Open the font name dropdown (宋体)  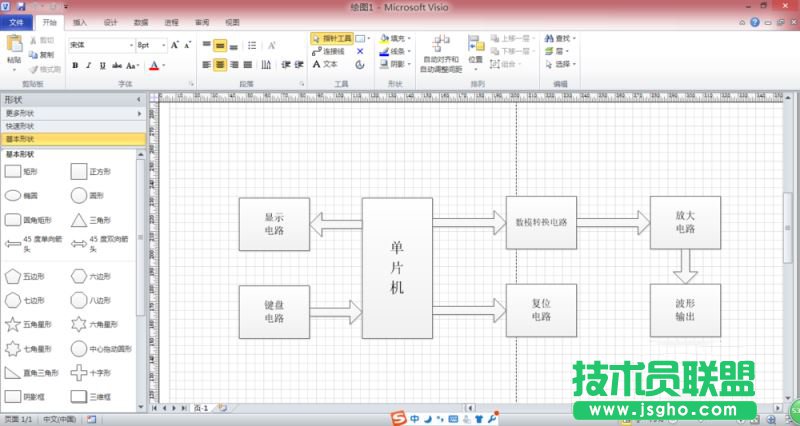coord(131,45)
